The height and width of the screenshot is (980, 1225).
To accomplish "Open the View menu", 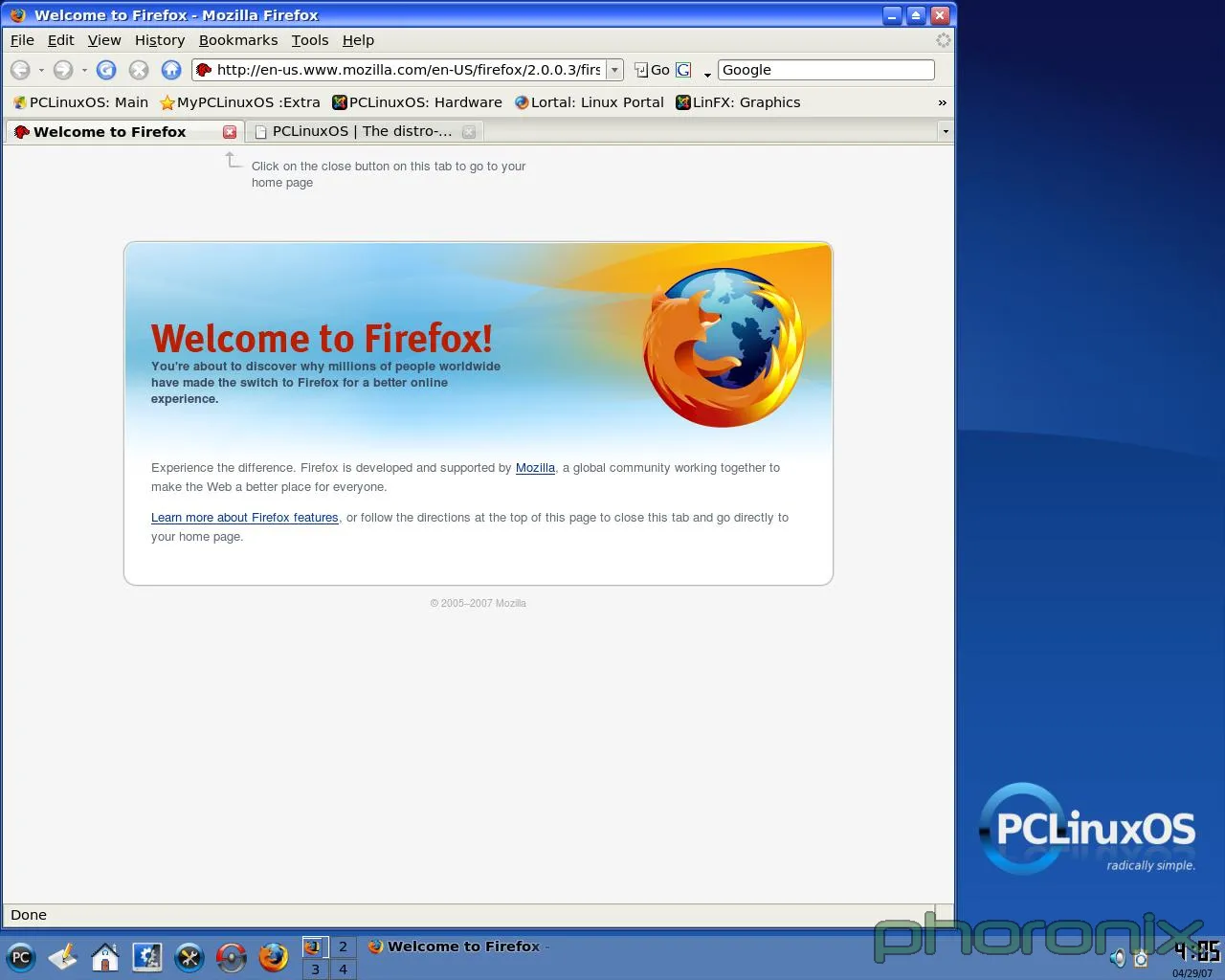I will tap(104, 40).
